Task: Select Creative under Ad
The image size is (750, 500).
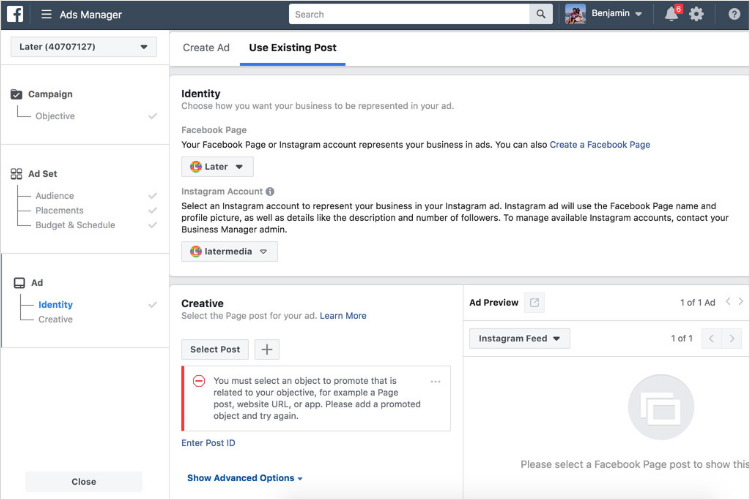Action: click(x=55, y=319)
